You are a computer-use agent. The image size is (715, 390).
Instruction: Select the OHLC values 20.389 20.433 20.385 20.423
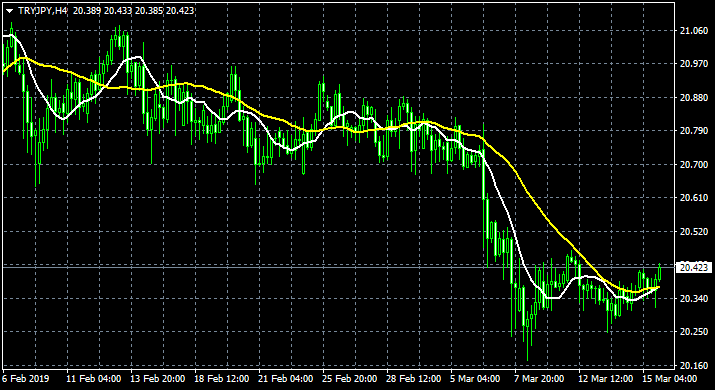click(x=134, y=10)
